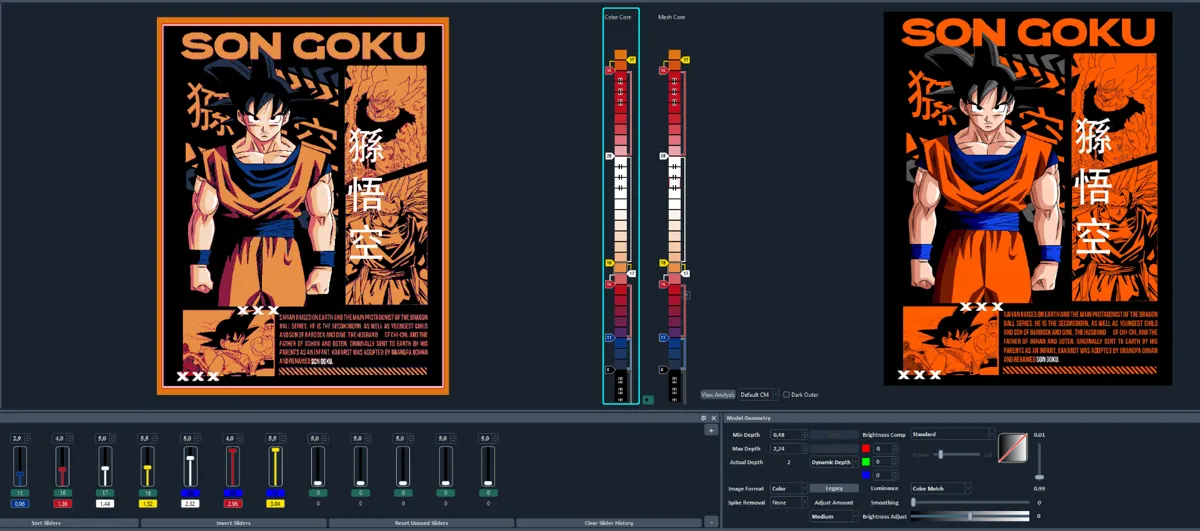
Task: Undock the sliders panel with float icon
Action: (x=704, y=418)
